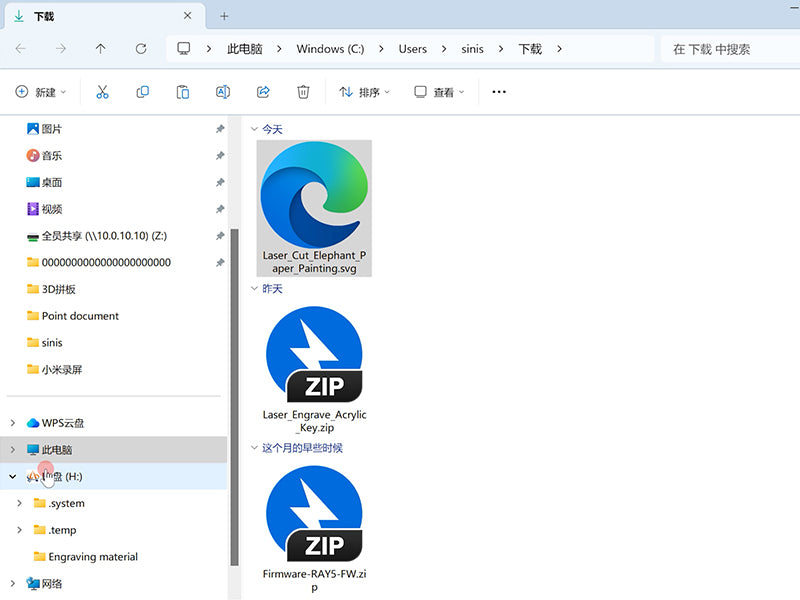Add a new tab with plus button
Viewport: 800px width, 600px height.
224,16
